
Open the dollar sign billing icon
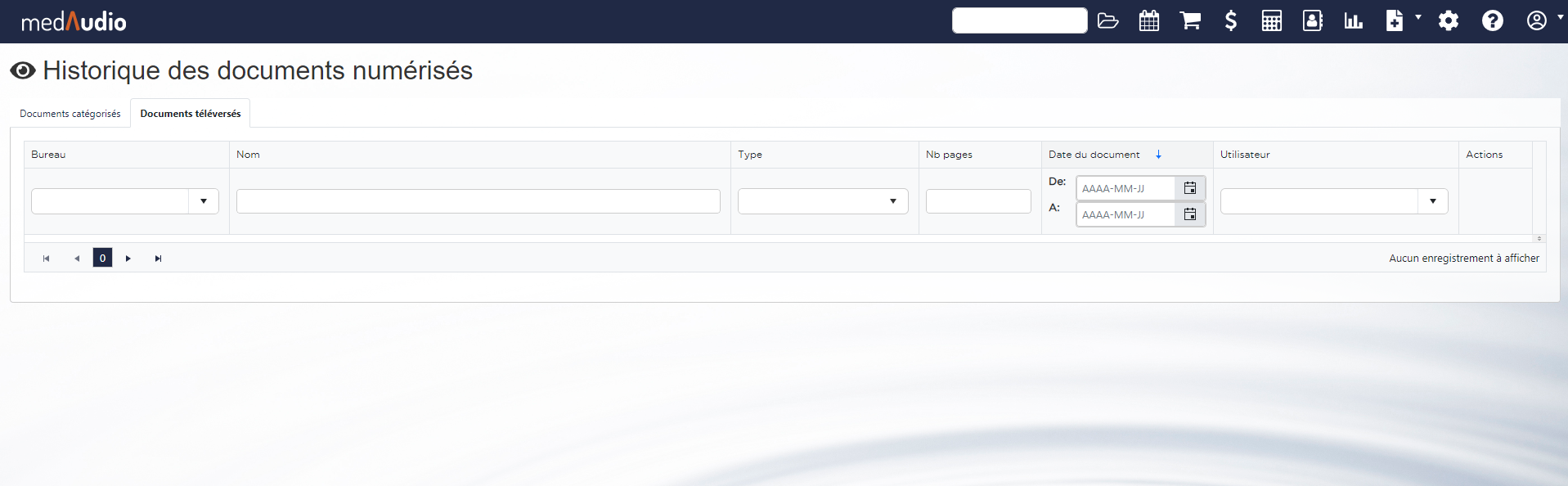1230,21
